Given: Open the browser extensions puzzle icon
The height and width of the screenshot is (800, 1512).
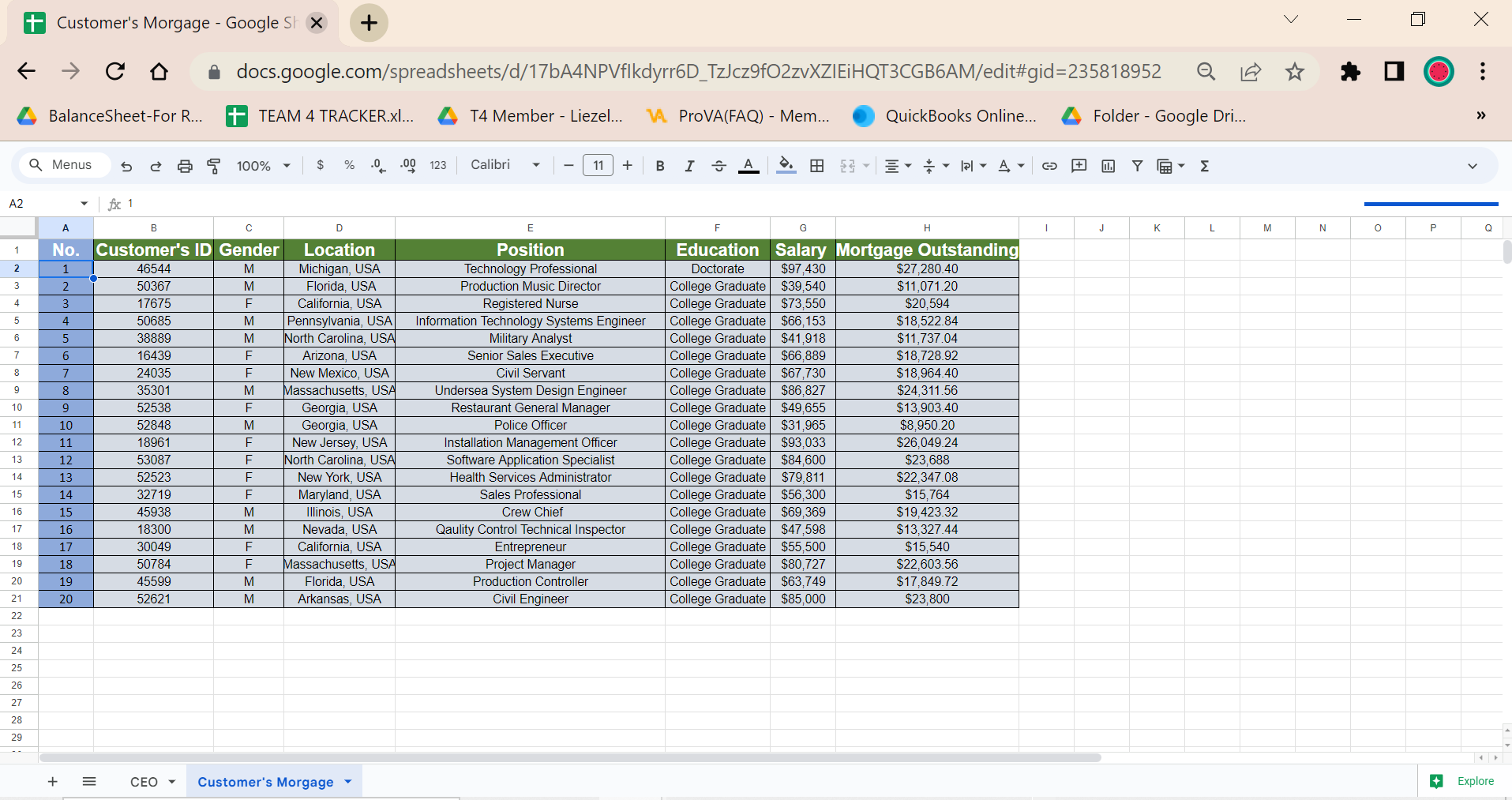Looking at the screenshot, I should [x=1350, y=72].
